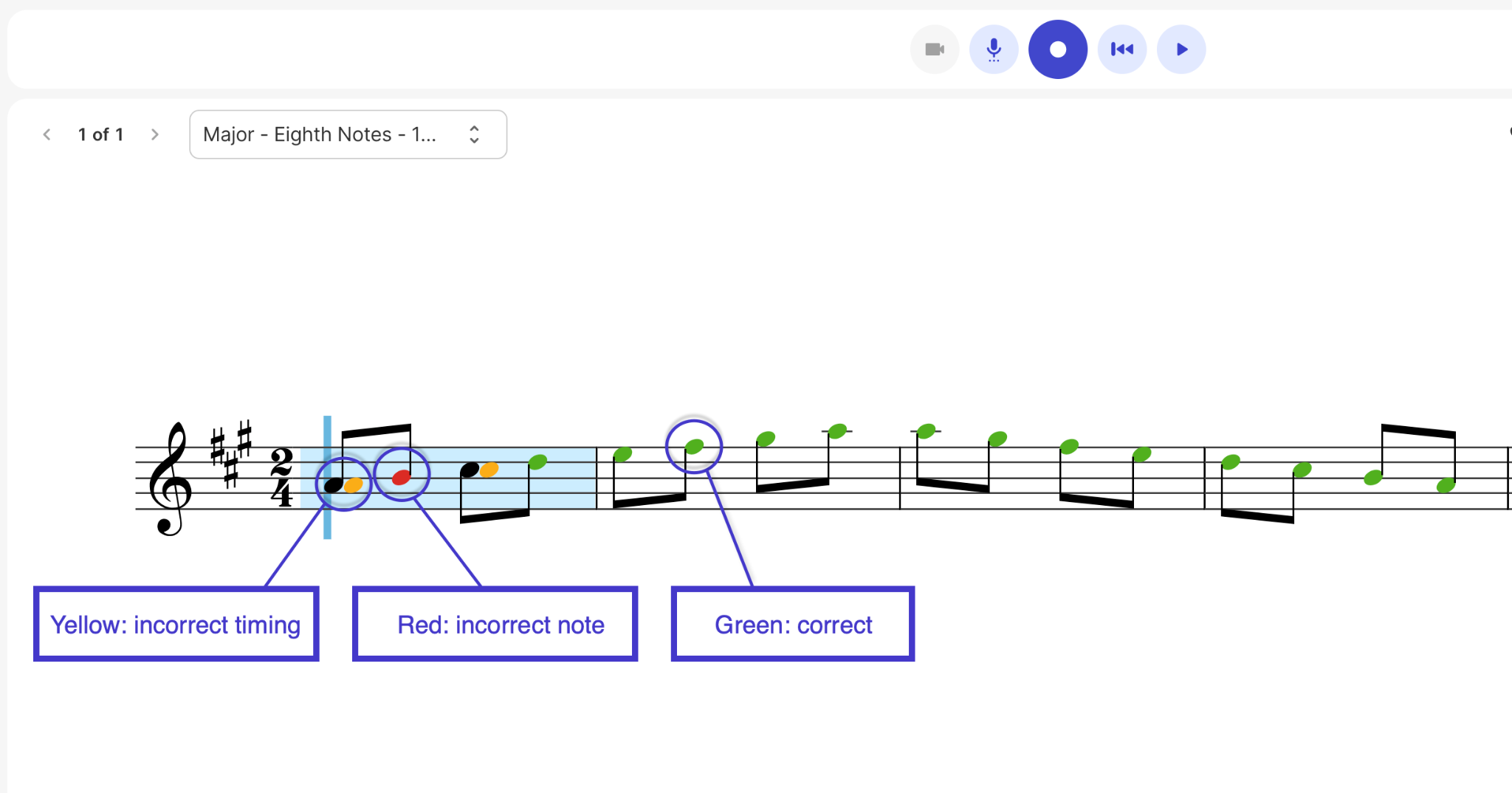The height and width of the screenshot is (793, 1512).
Task: Open Major - Eighth Notes exercise dropdown
Action: click(x=348, y=134)
